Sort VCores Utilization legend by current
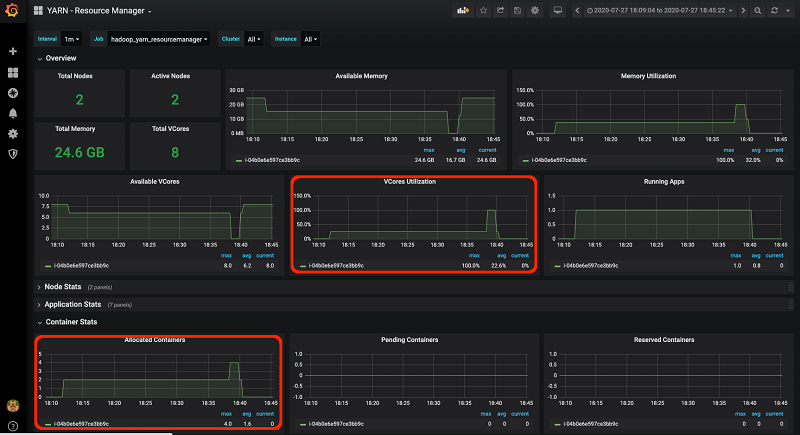 click(520, 256)
